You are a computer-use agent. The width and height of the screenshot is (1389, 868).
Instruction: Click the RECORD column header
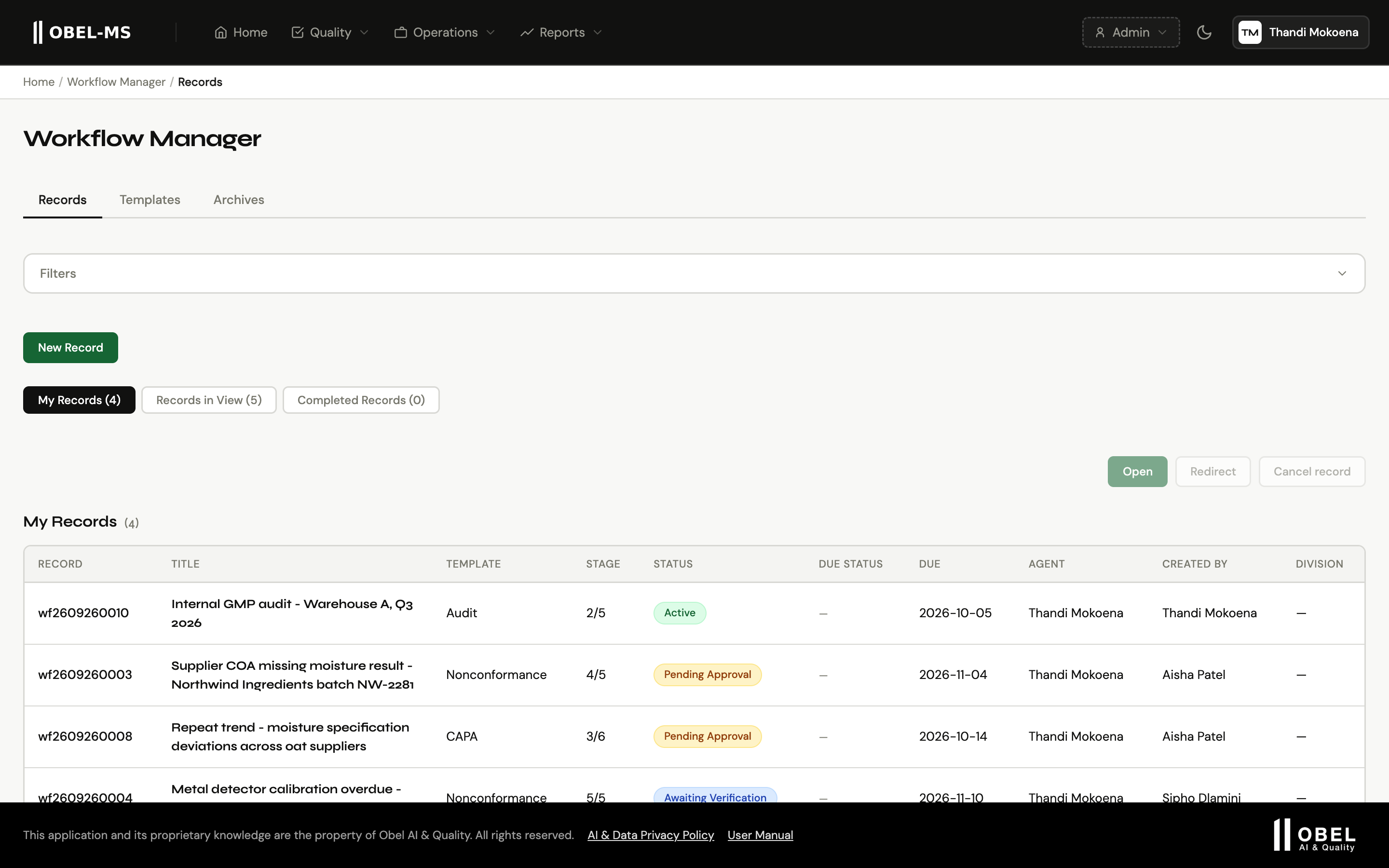click(x=60, y=564)
